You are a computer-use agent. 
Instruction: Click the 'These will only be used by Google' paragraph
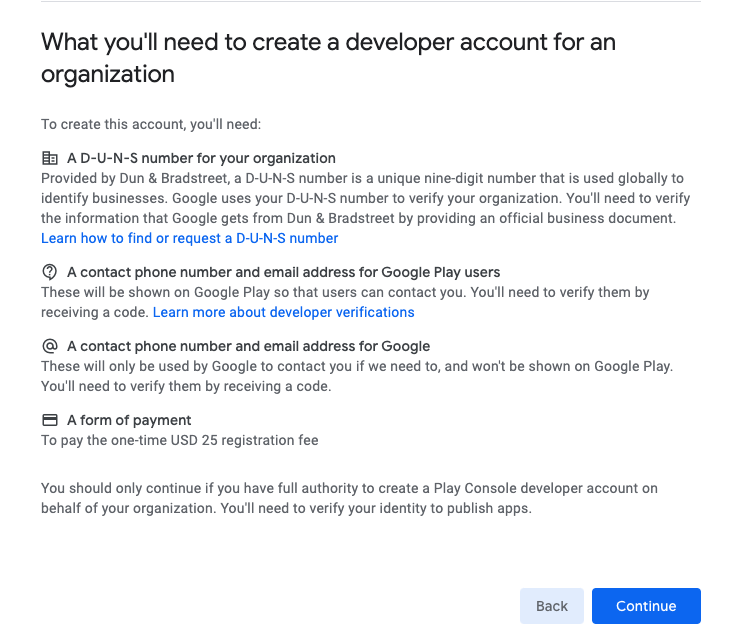pos(356,376)
